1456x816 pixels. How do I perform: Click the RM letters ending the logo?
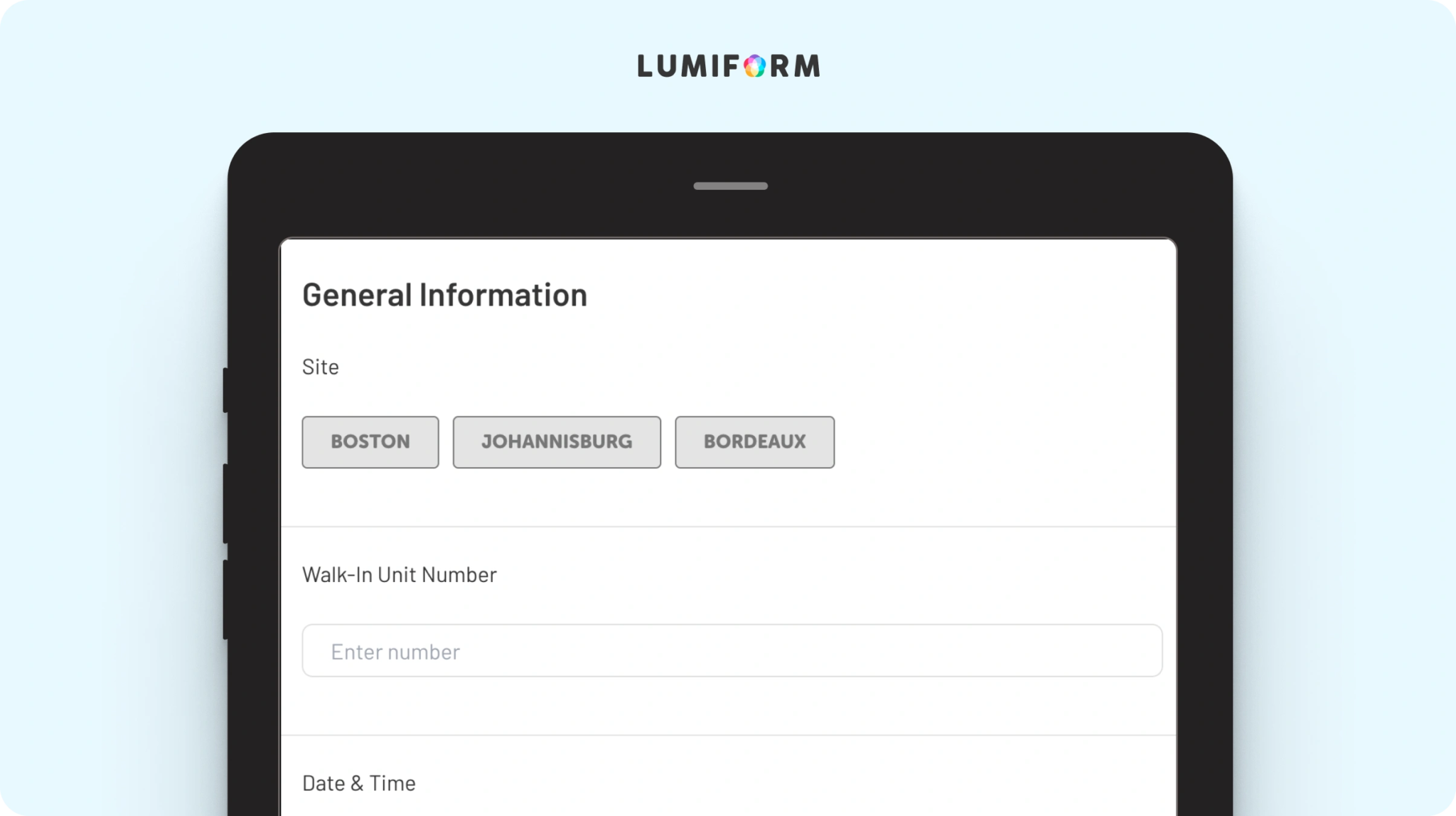pyautogui.click(x=795, y=66)
